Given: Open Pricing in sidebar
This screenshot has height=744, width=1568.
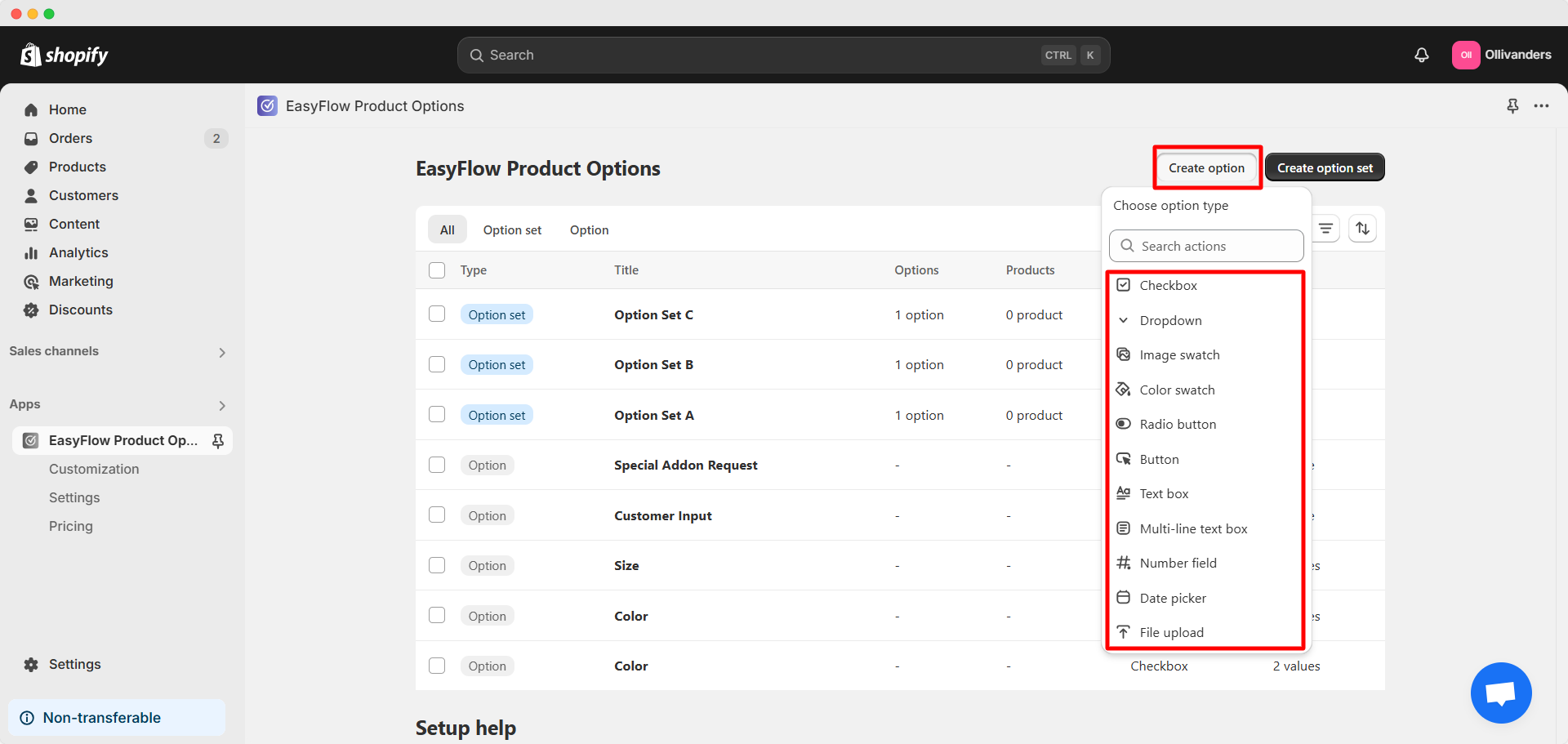Looking at the screenshot, I should [71, 526].
